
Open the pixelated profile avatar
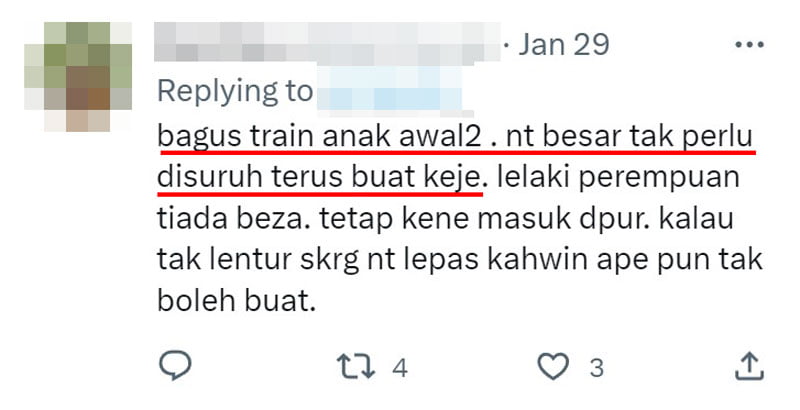click(x=78, y=76)
